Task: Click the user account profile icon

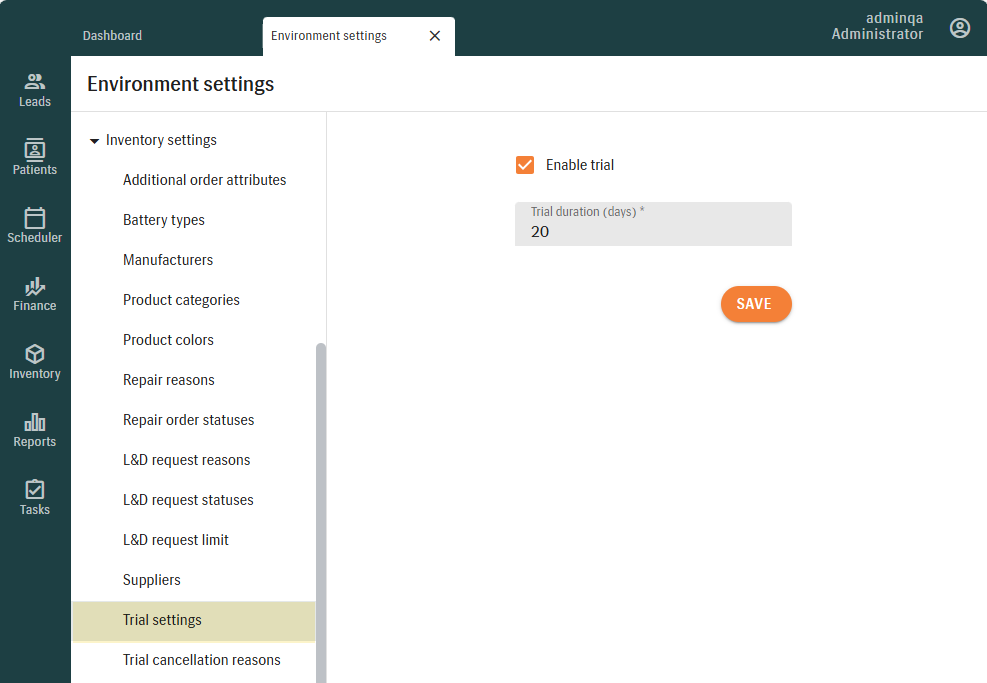Action: [959, 28]
